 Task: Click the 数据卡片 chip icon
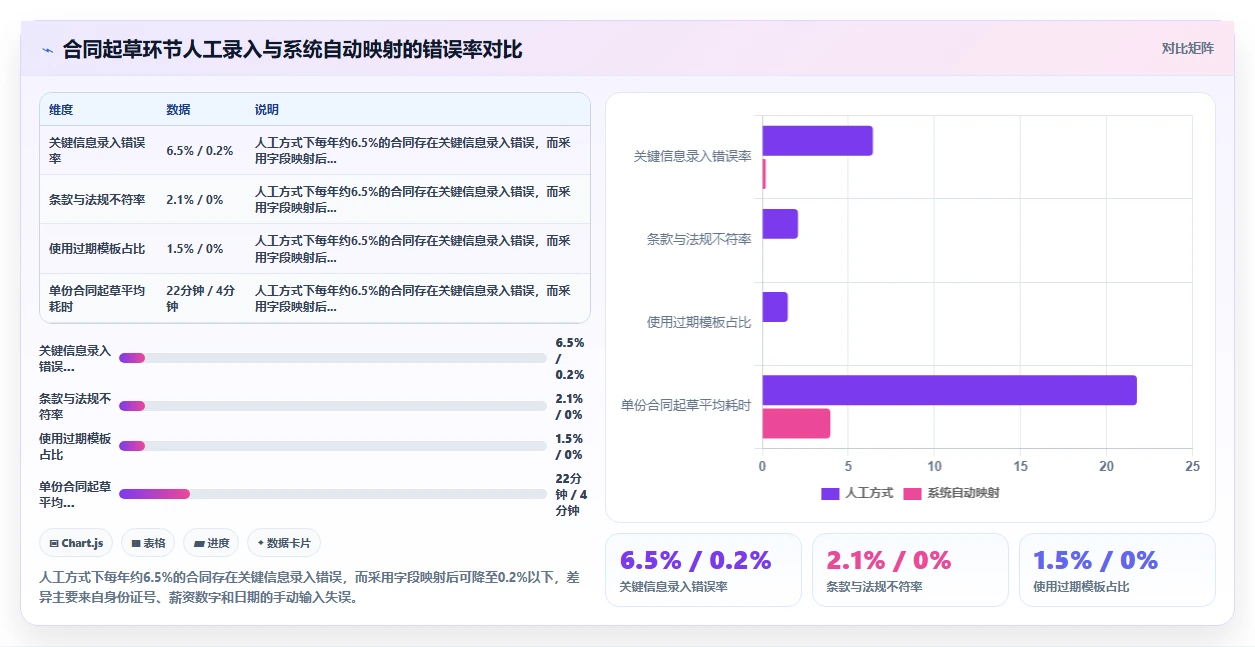click(261, 543)
